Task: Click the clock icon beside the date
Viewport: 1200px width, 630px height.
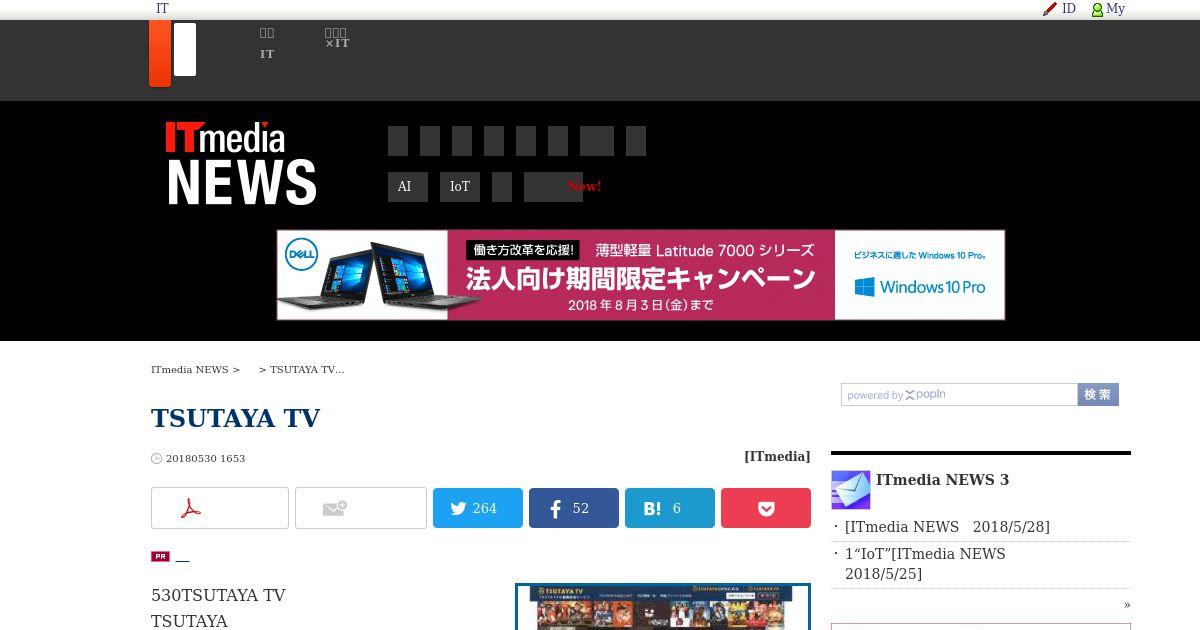Action: (x=156, y=459)
